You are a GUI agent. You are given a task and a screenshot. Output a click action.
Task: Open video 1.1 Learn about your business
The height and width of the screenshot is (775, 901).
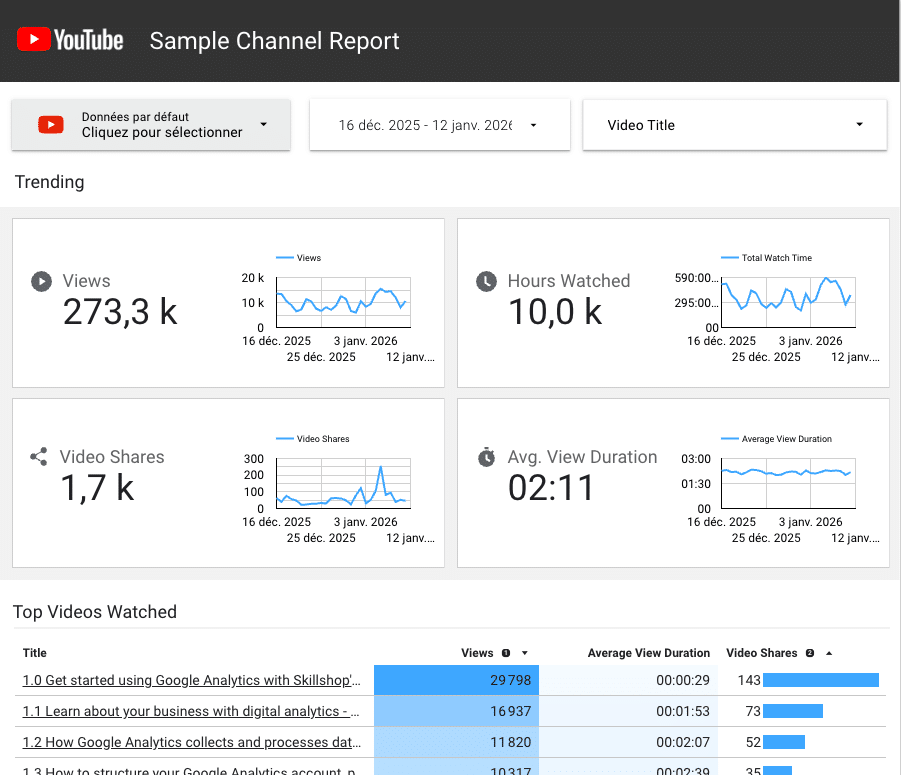pos(191,711)
